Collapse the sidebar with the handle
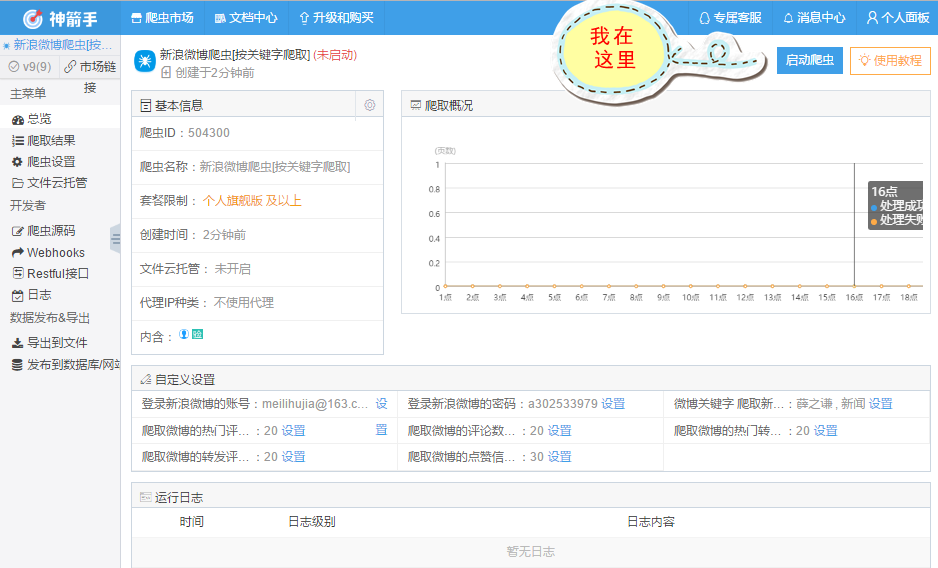Image resolution: width=938 pixels, height=568 pixels. click(115, 239)
